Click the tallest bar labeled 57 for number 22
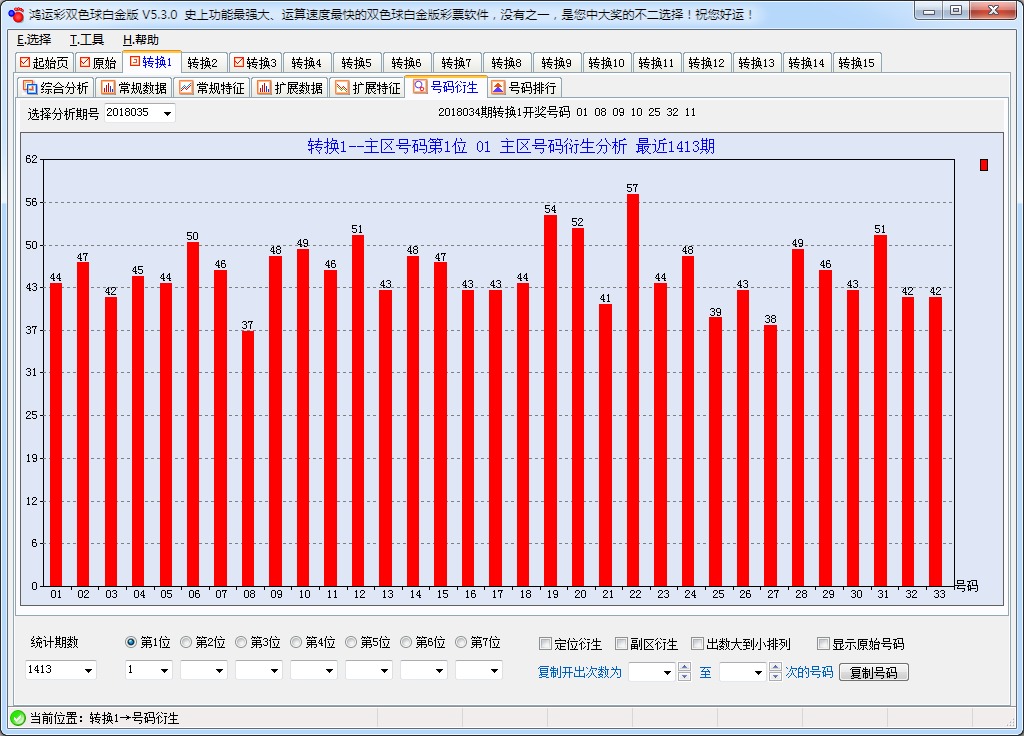 click(x=633, y=390)
